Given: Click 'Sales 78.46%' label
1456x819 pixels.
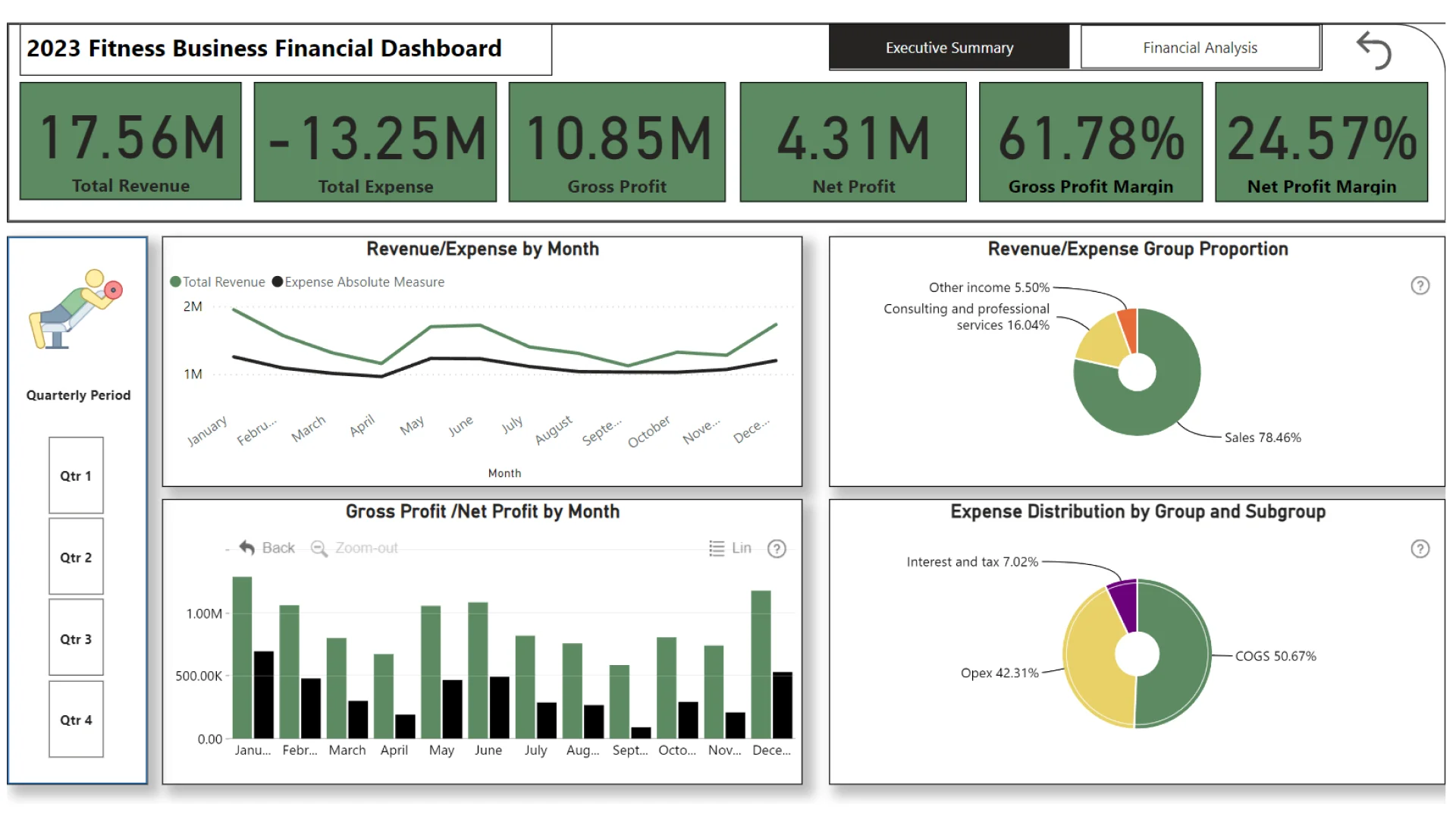Looking at the screenshot, I should [x=1263, y=438].
